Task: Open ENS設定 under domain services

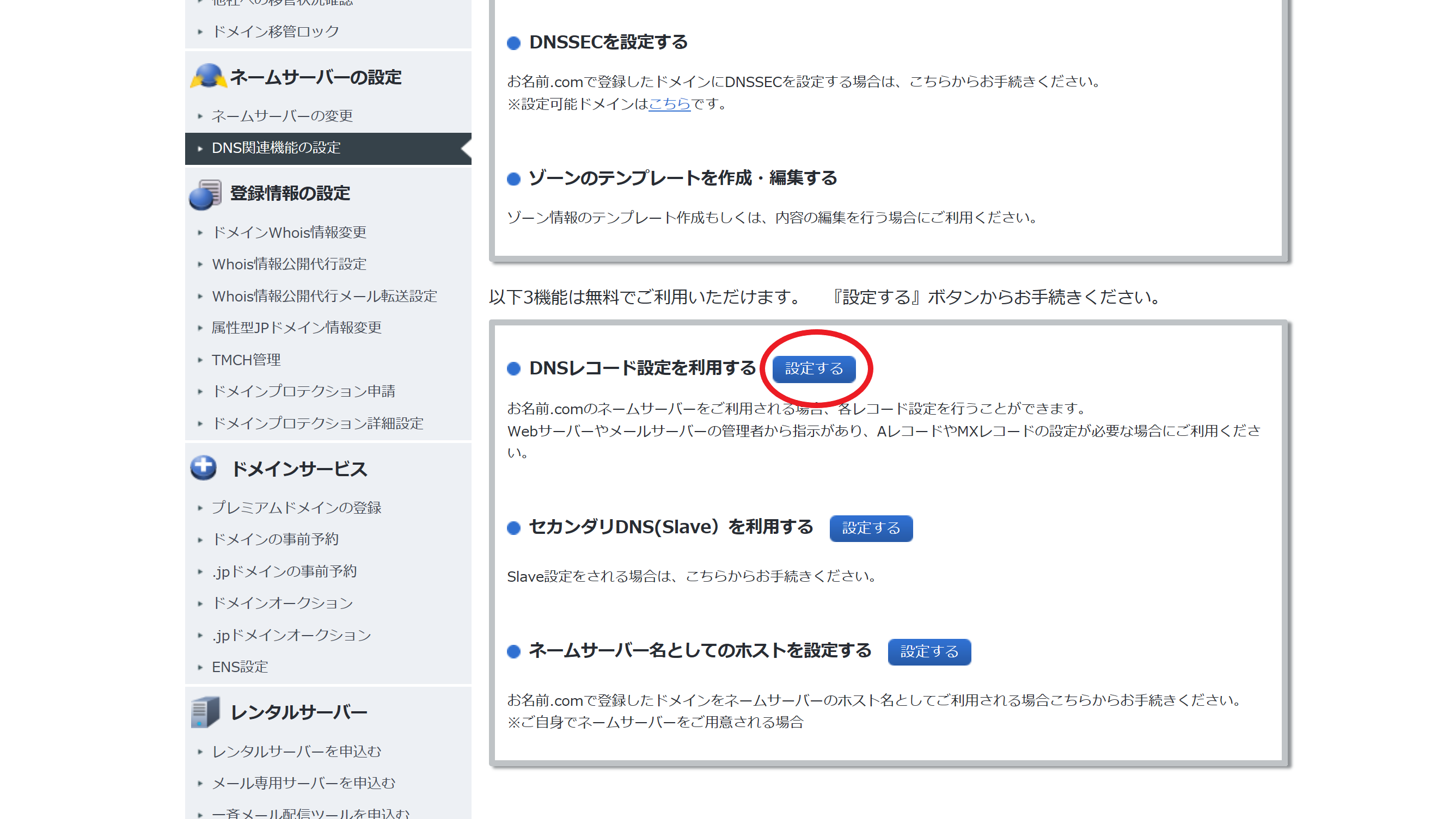Action: (239, 667)
